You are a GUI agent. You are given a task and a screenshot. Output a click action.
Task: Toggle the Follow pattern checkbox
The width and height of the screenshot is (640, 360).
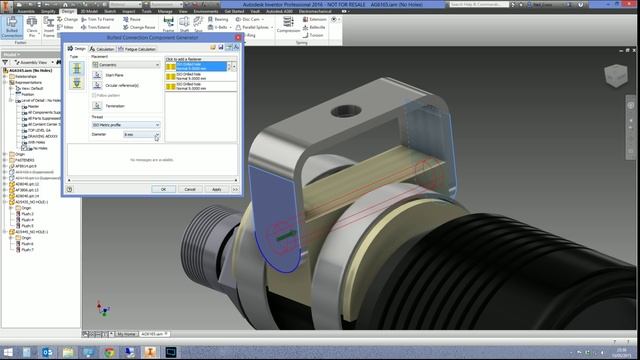coord(94,95)
